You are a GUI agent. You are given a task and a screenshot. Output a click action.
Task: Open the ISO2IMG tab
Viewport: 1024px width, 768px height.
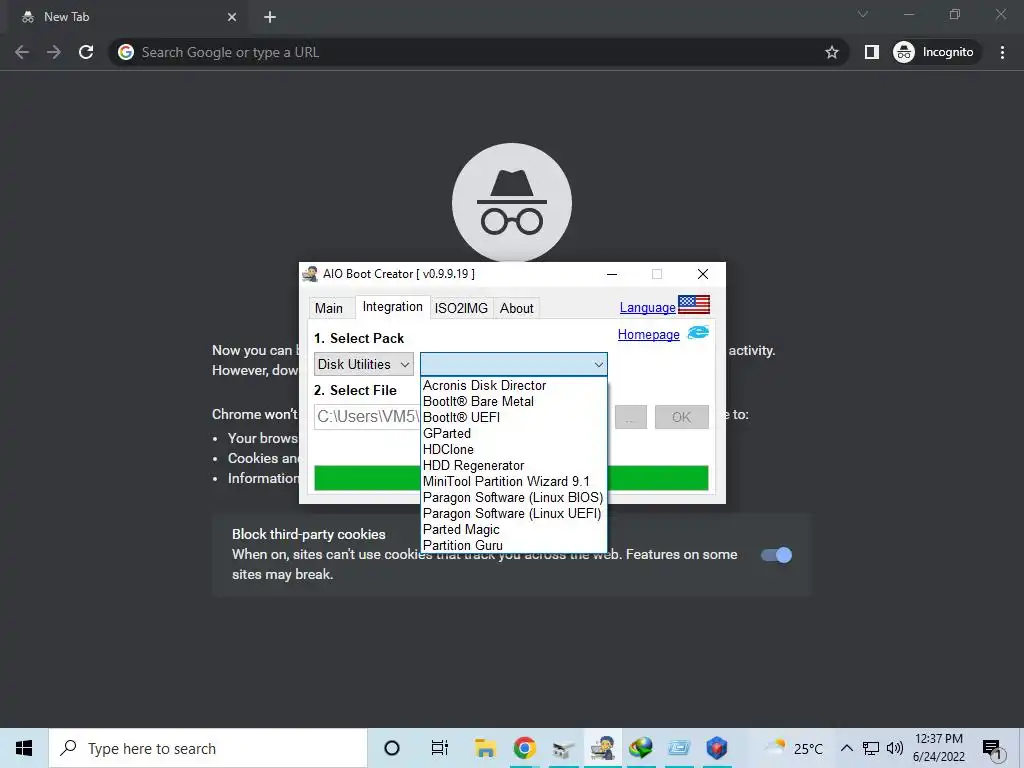click(461, 308)
